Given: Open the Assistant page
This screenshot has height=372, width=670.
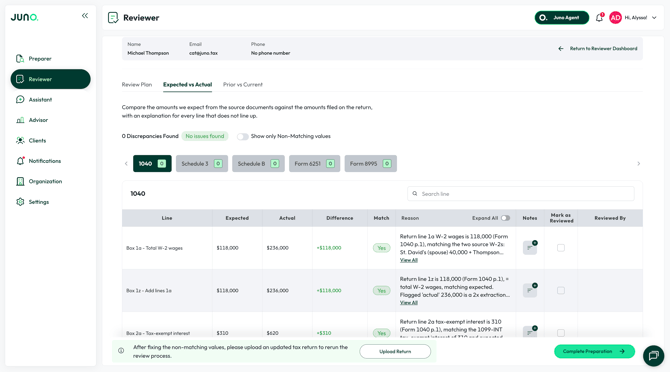Looking at the screenshot, I should [x=50, y=100].
